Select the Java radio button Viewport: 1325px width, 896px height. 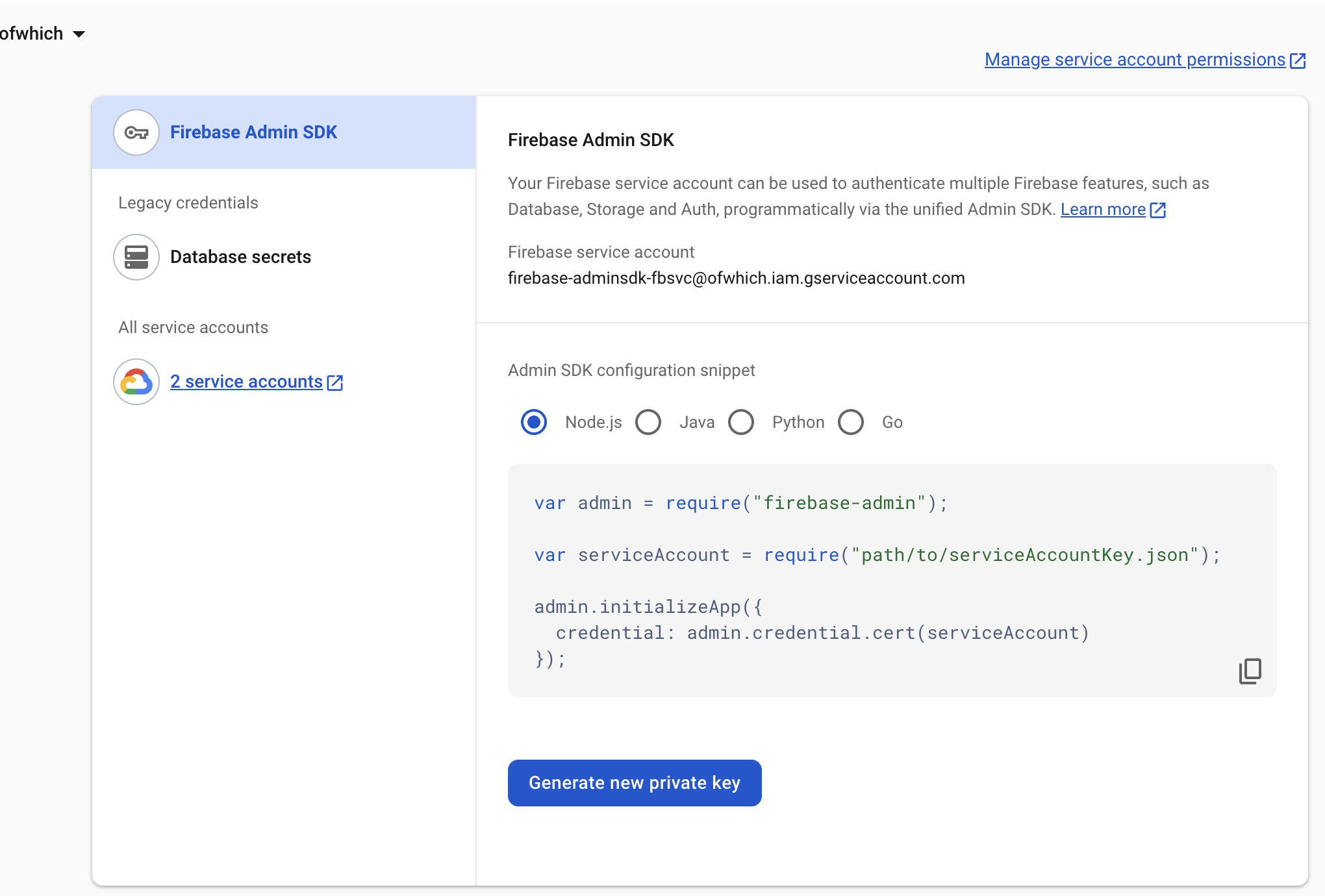(x=648, y=422)
